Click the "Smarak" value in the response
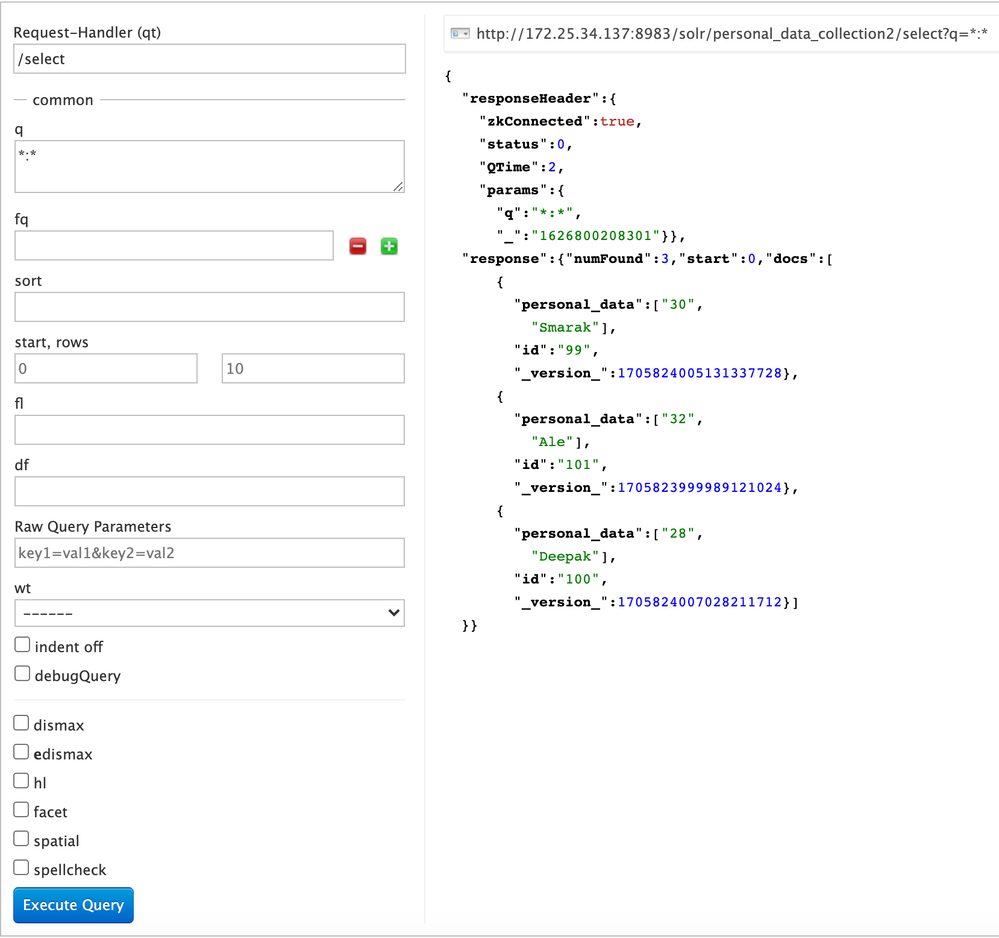 coord(565,328)
